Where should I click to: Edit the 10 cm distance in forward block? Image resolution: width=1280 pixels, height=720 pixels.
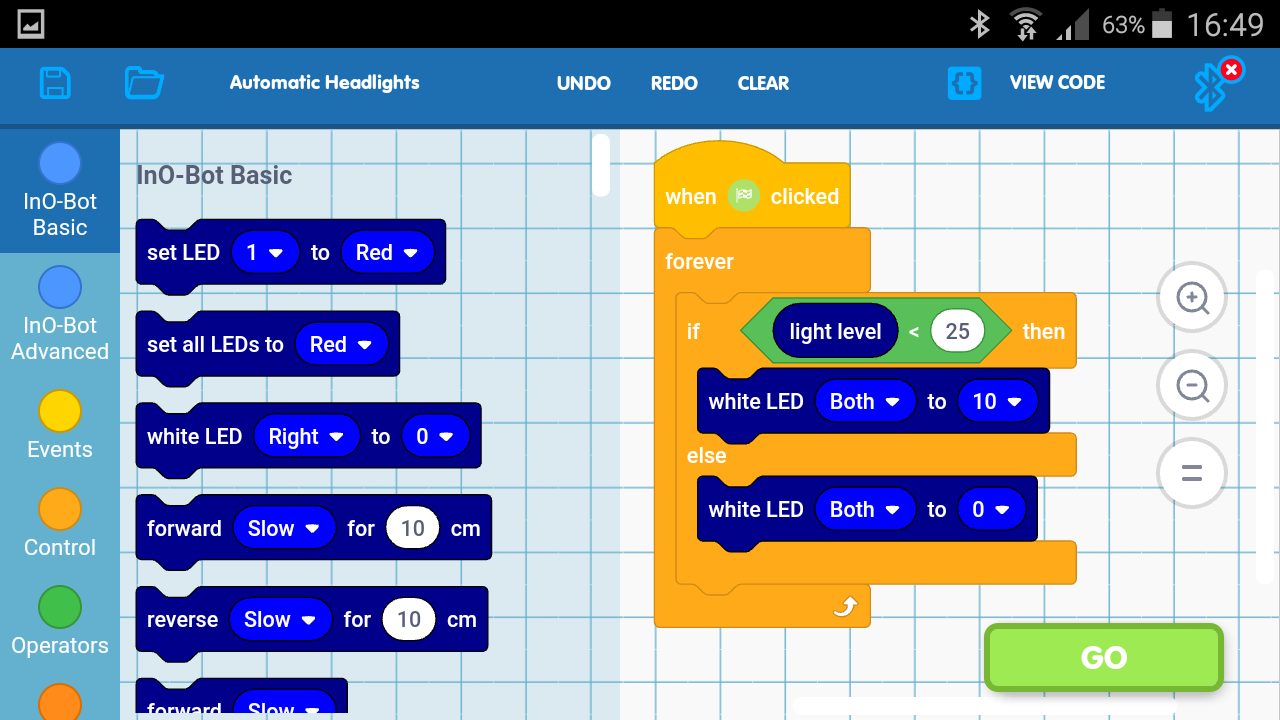[413, 528]
